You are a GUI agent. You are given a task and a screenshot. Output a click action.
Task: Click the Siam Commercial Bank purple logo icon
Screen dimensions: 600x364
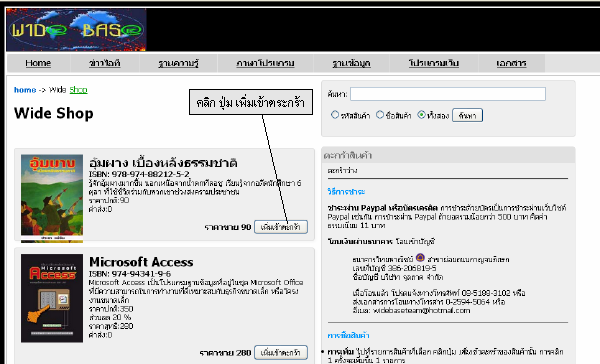pyautogui.click(x=420, y=258)
